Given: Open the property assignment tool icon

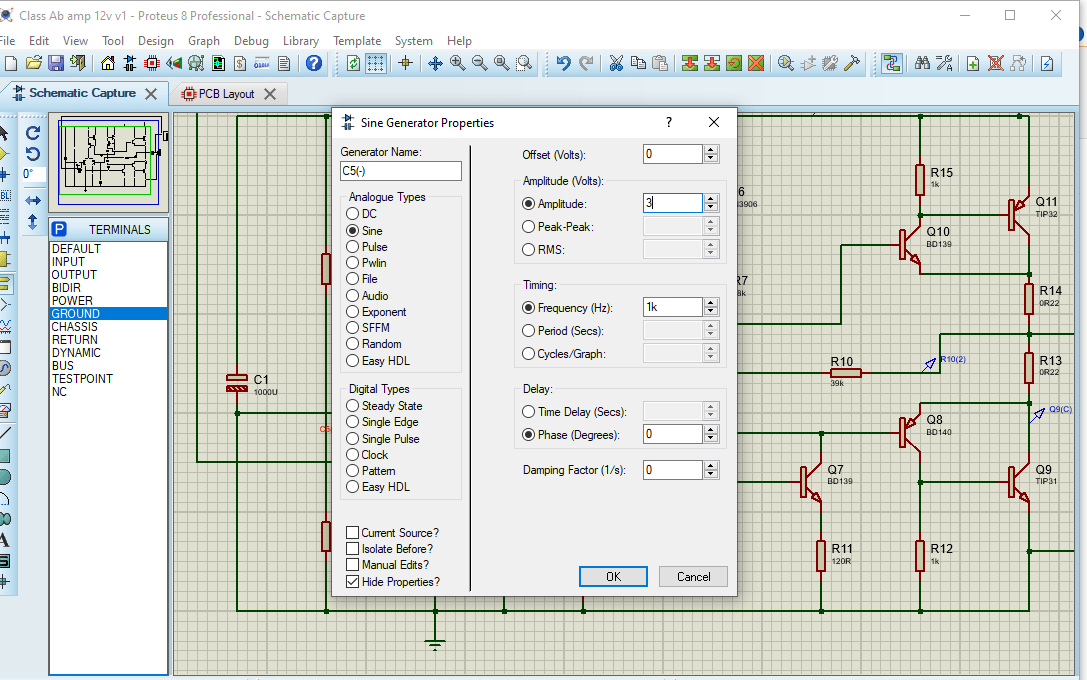Looking at the screenshot, I should pos(944,64).
